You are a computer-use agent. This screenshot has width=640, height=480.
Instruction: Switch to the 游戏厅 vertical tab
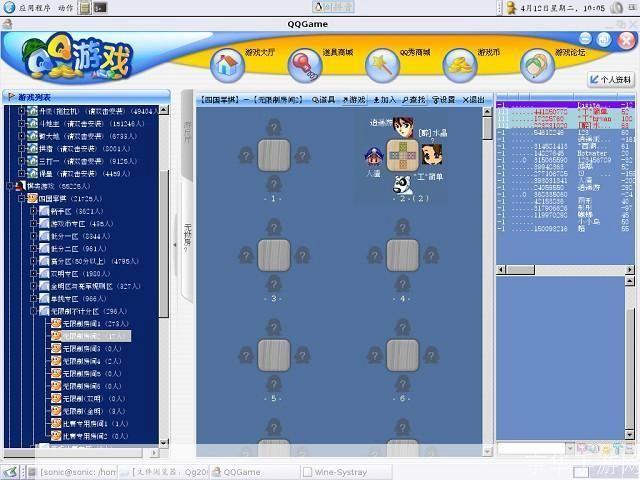[x=187, y=133]
